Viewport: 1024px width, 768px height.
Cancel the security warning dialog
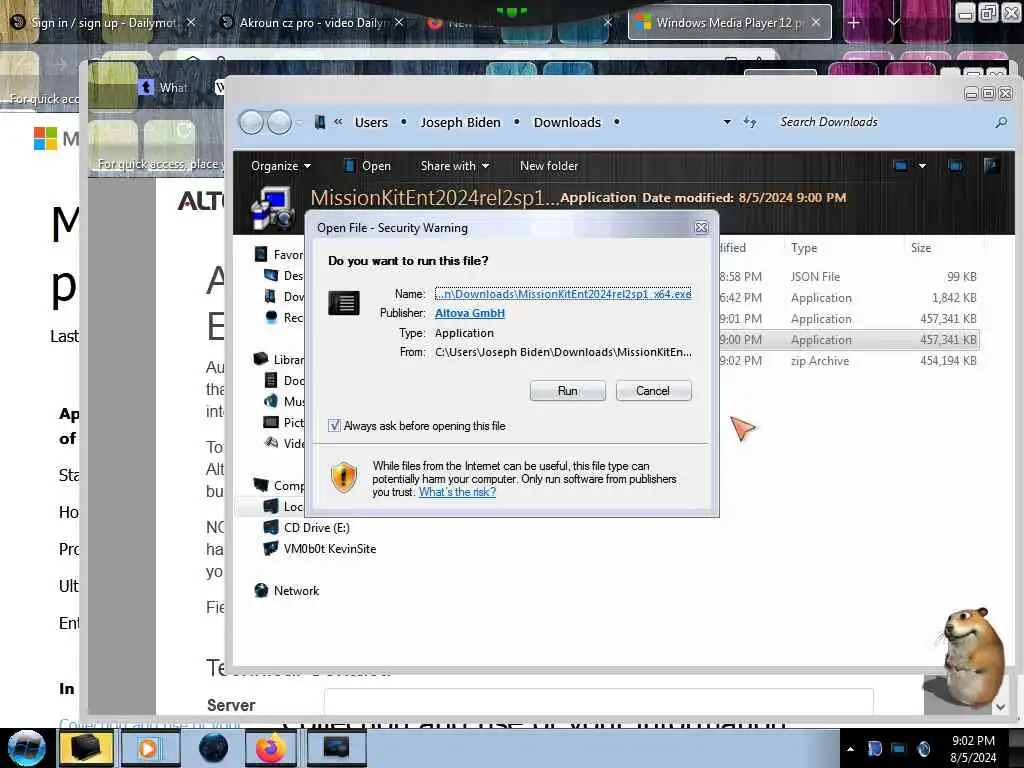(653, 391)
